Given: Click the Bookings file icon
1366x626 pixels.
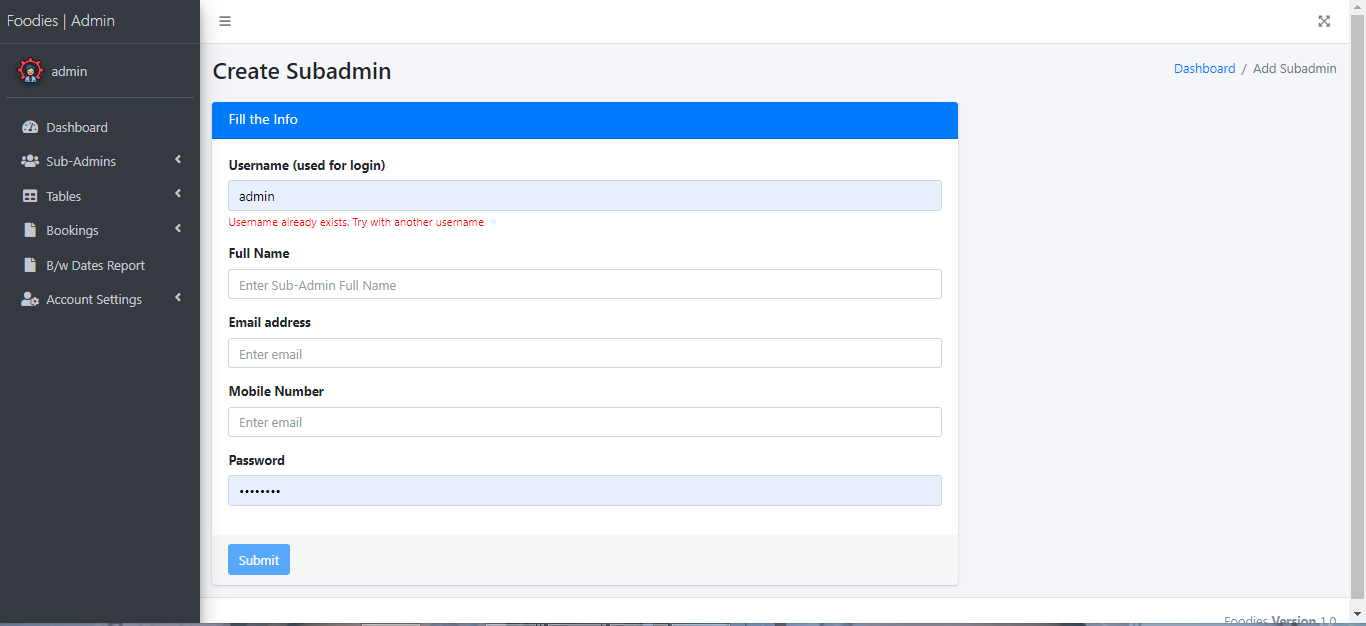Looking at the screenshot, I should [30, 230].
